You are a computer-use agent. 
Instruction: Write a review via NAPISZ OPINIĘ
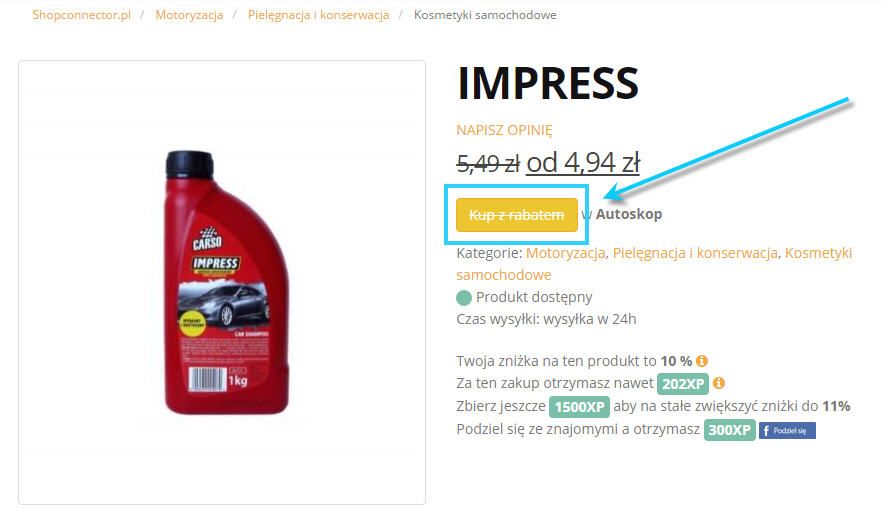click(x=504, y=130)
